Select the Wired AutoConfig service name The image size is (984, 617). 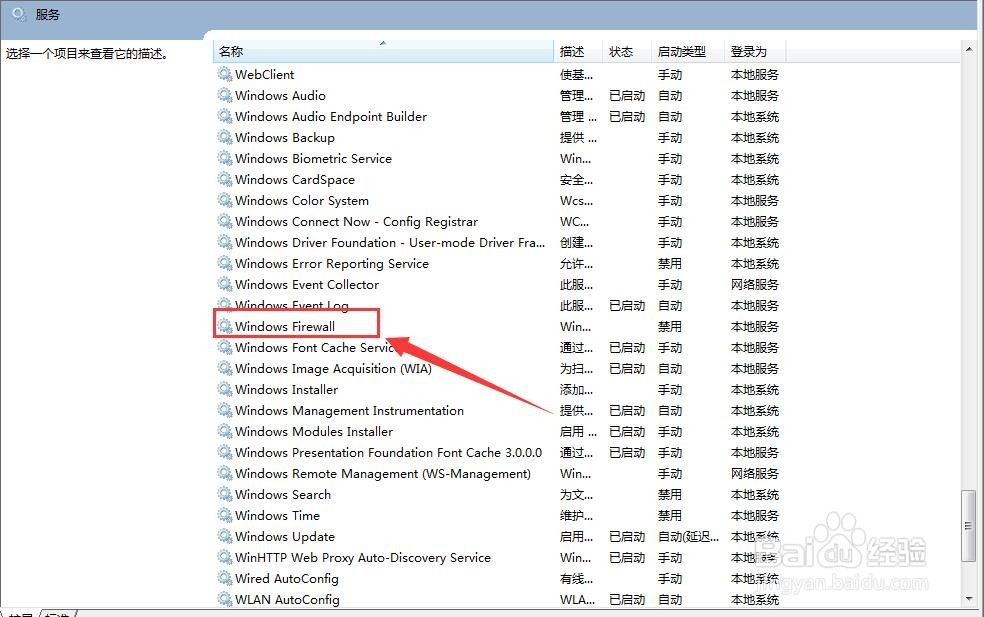287,579
